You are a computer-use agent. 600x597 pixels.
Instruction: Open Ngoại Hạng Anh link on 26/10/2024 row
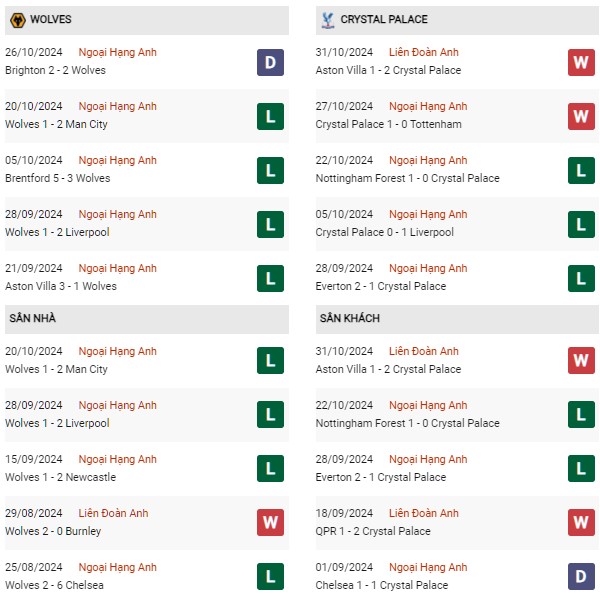[x=117, y=52]
